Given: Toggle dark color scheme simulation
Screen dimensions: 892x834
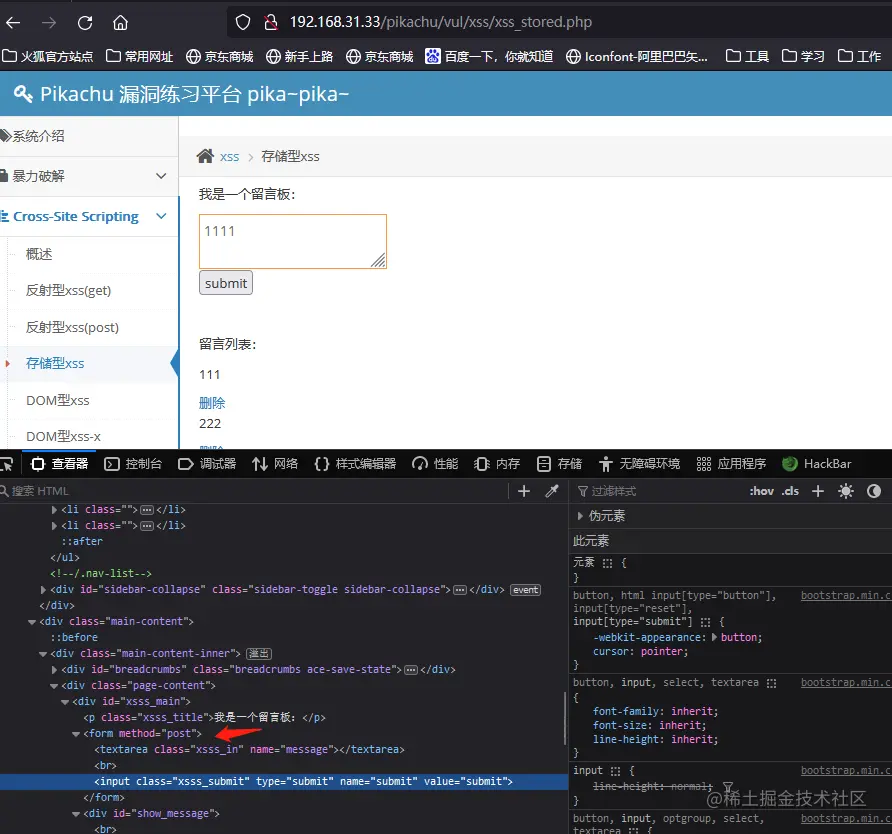Looking at the screenshot, I should (x=873, y=491).
